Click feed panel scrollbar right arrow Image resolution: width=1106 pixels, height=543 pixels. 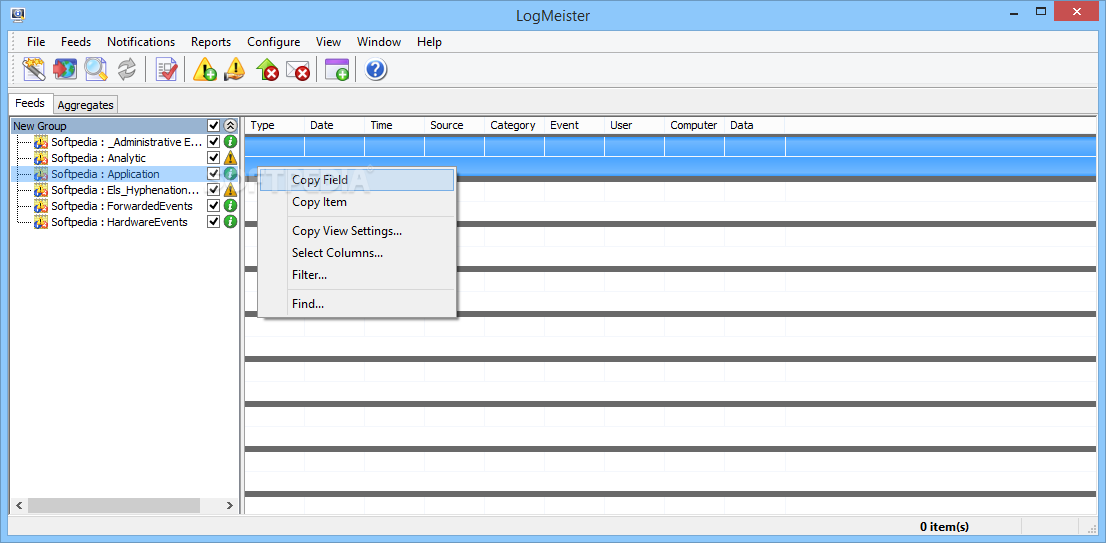pos(229,505)
